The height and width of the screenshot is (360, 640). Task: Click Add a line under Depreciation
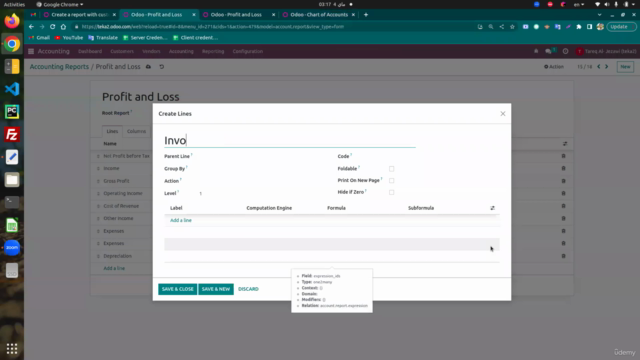[x=114, y=268]
